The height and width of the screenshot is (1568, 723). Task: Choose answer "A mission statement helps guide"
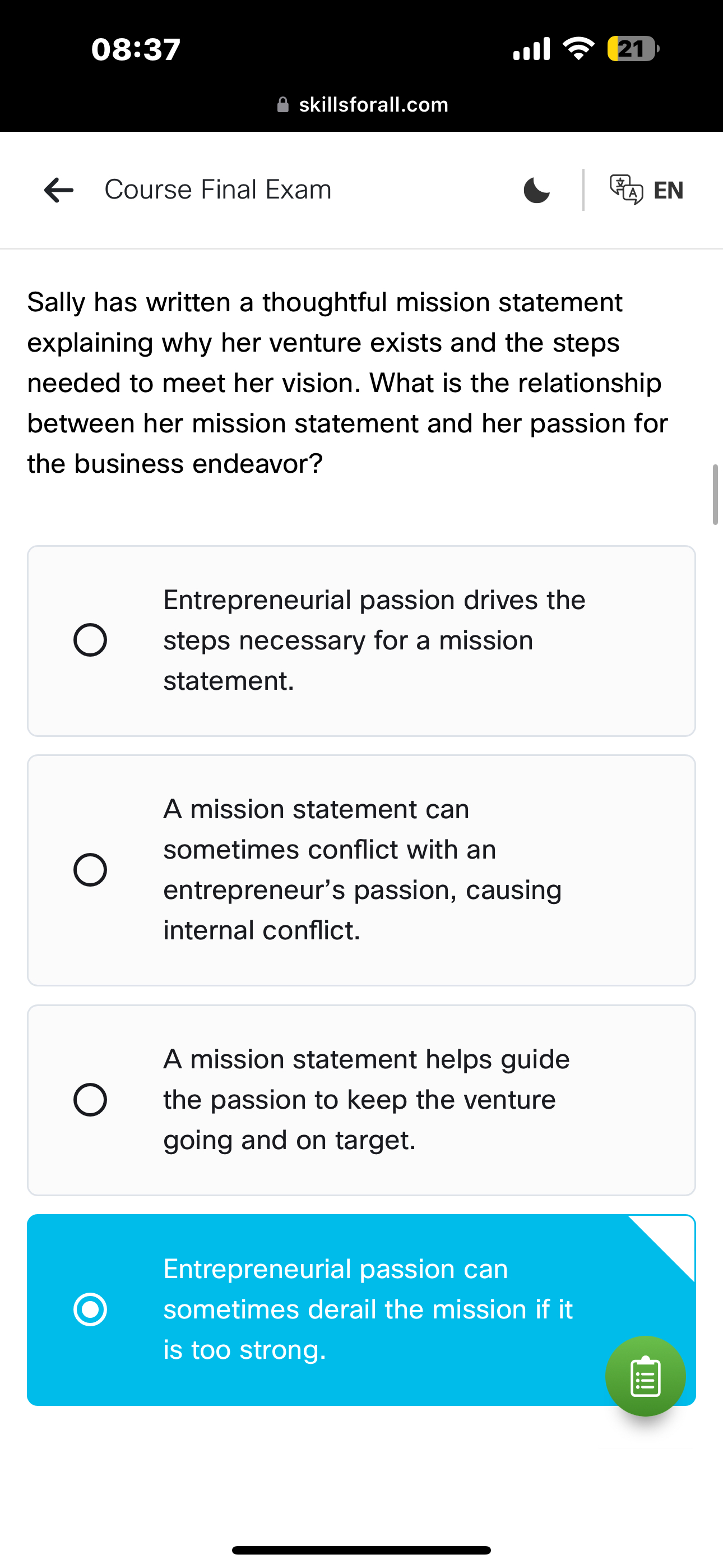tap(367, 1099)
